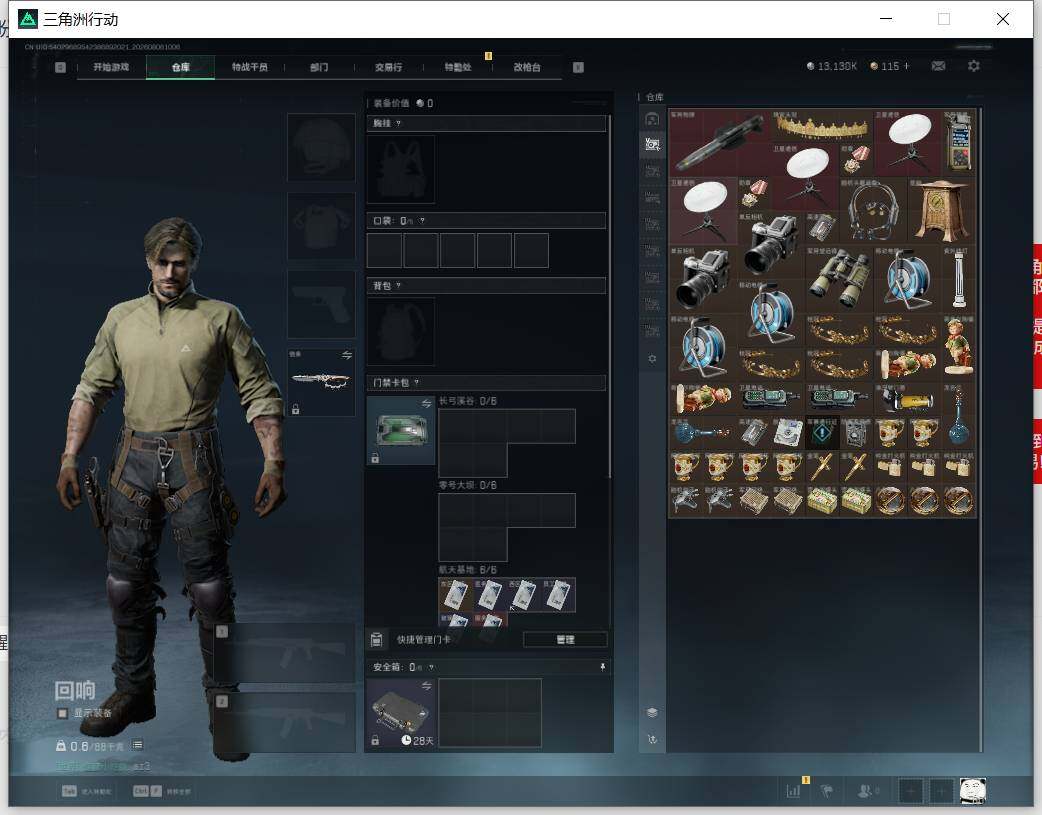Open the settings gear in the top bar
The width and height of the screenshot is (1042, 815).
pos(974,66)
